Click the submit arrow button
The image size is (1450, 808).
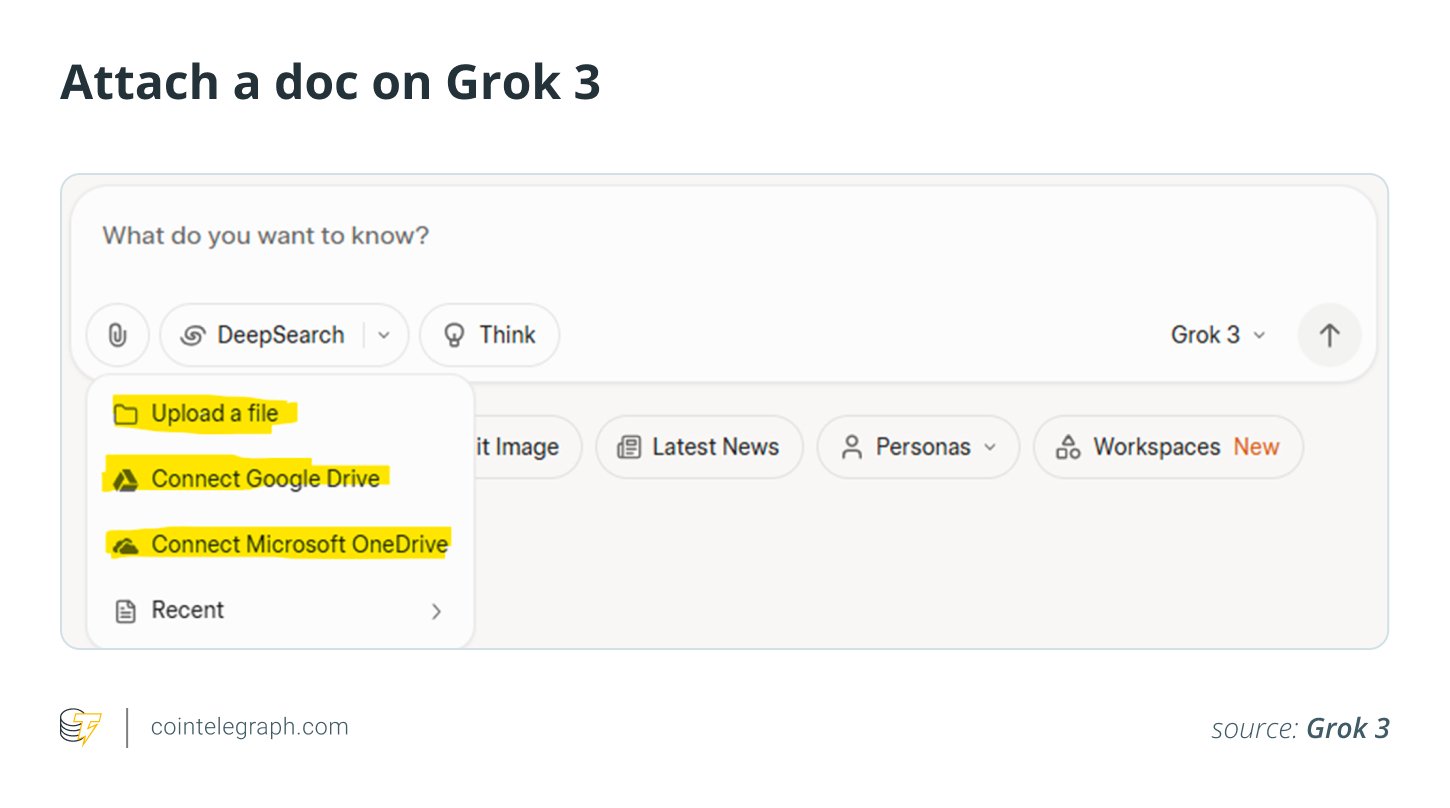tap(1329, 335)
